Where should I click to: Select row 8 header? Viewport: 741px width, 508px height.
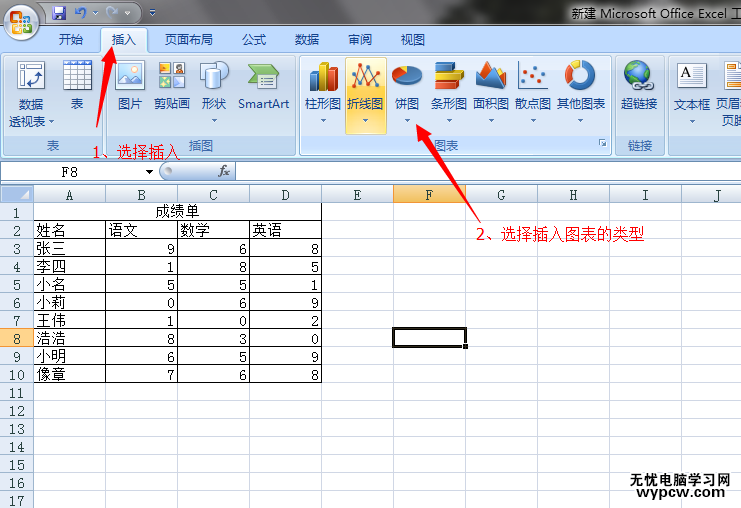click(17, 338)
